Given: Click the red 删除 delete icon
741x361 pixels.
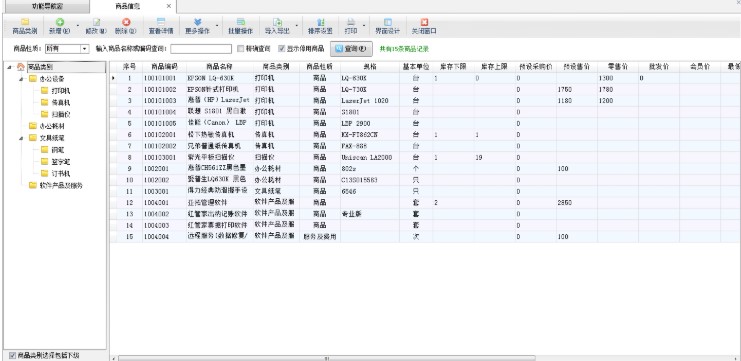Looking at the screenshot, I should pyautogui.click(x=126, y=22).
